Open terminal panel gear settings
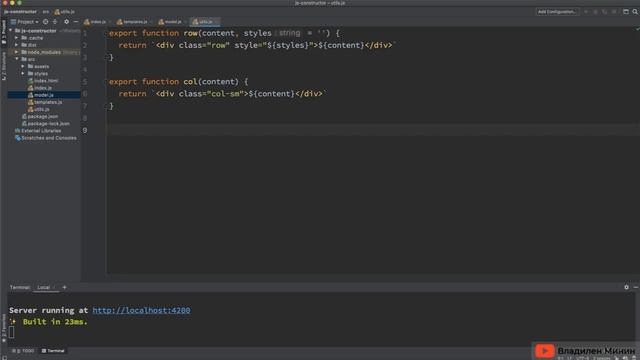This screenshot has width=640, height=360. (626, 287)
